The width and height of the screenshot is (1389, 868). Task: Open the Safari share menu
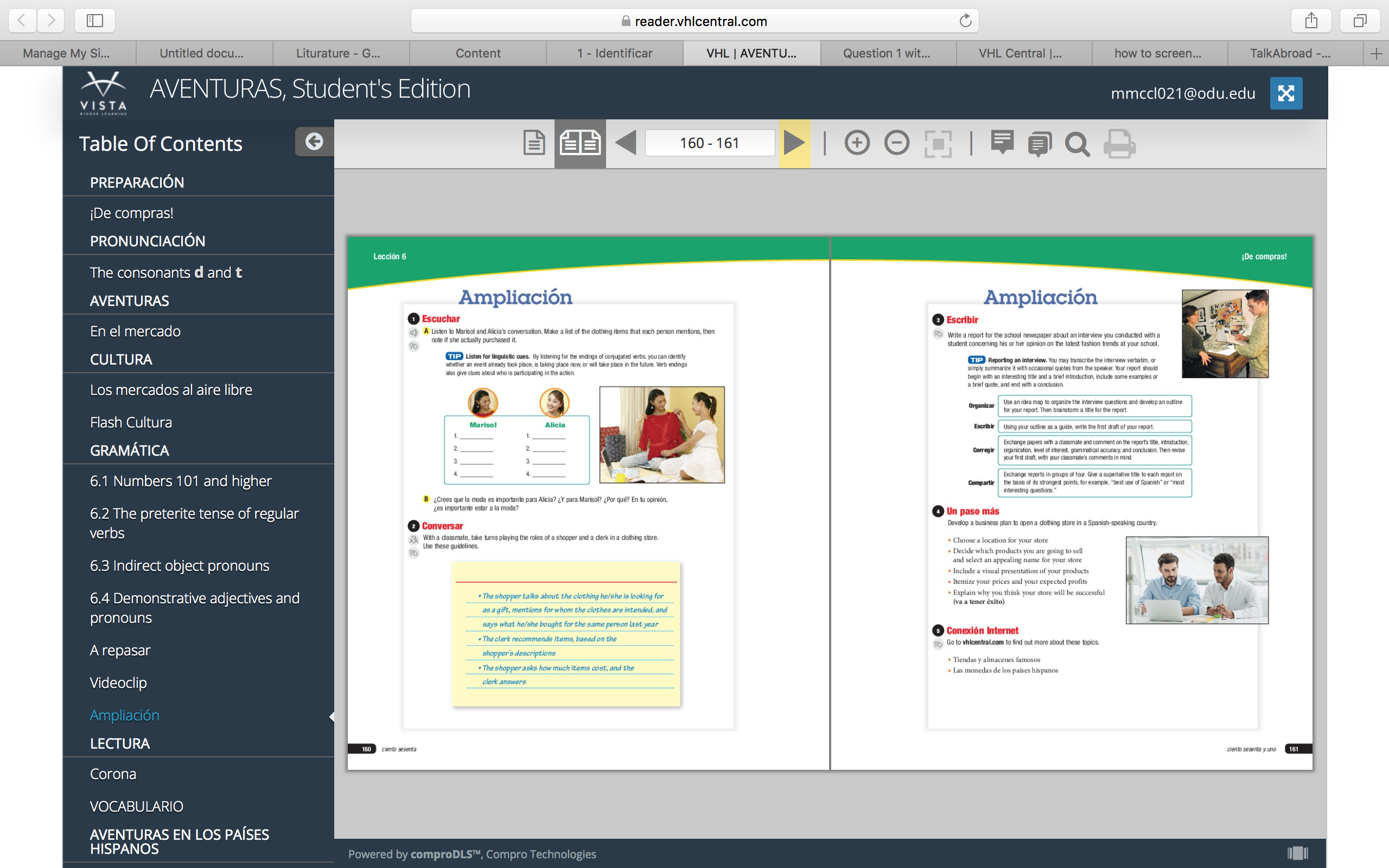pyautogui.click(x=1311, y=21)
